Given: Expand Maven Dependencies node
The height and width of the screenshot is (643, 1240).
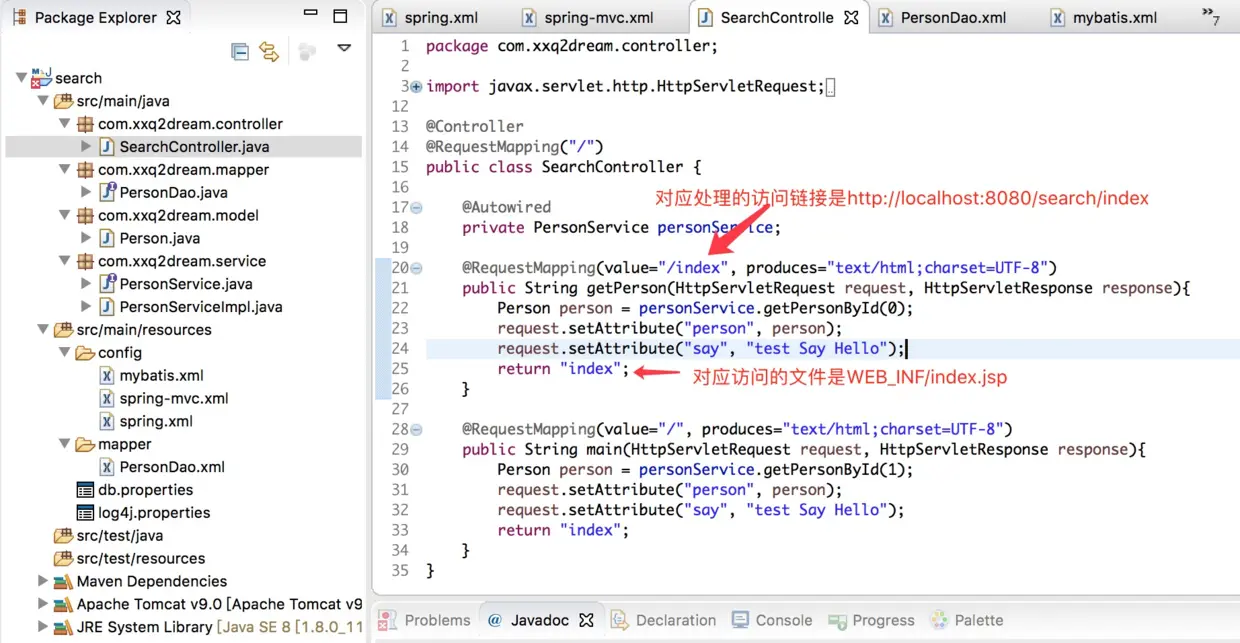Looking at the screenshot, I should tap(42, 581).
